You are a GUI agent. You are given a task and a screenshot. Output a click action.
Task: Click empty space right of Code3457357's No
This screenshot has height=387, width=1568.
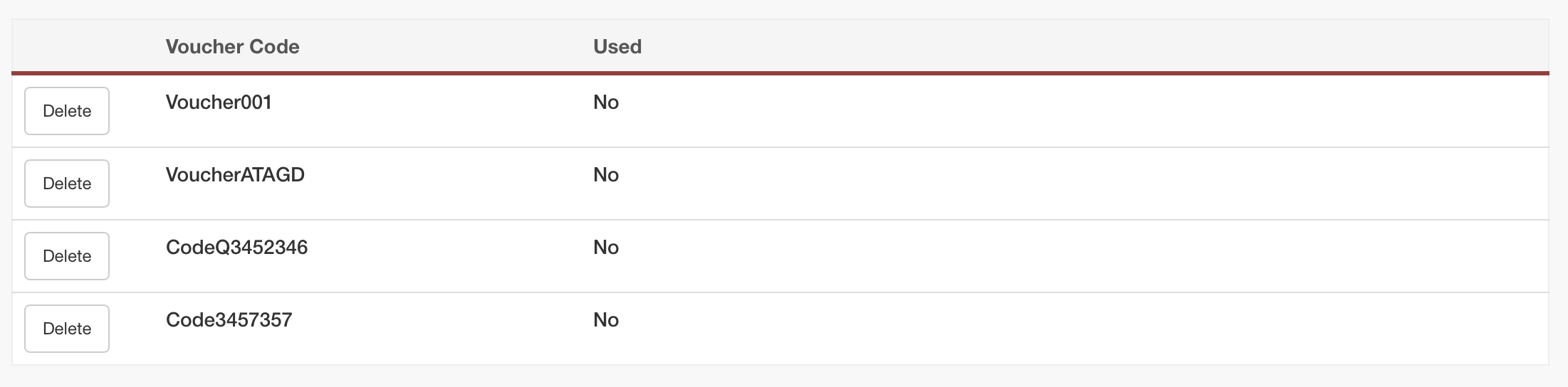point(1068,329)
